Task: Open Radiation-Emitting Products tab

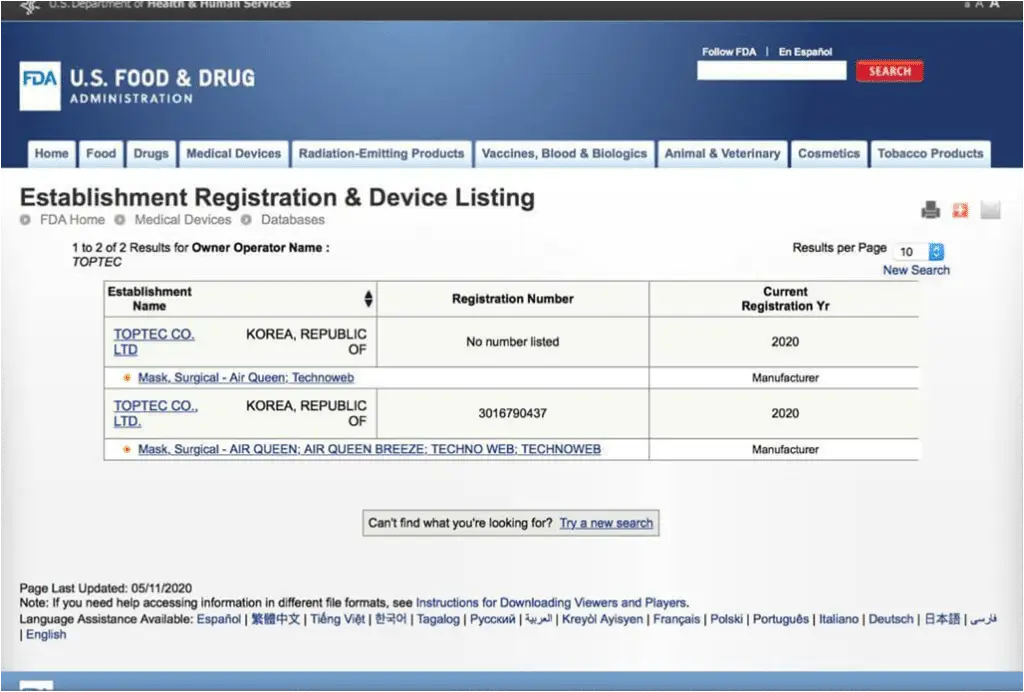Action: click(381, 154)
